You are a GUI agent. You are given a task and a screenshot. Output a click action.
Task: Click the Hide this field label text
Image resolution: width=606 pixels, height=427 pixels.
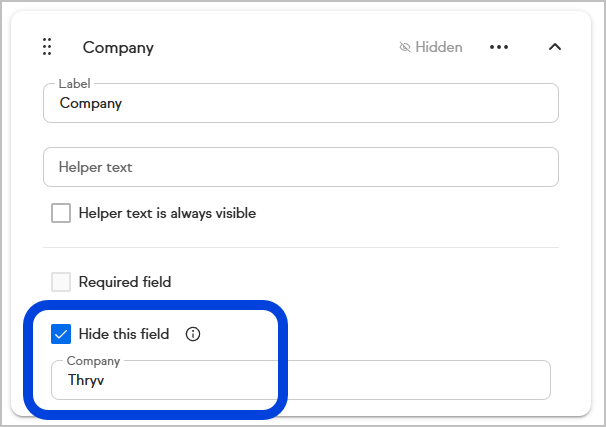124,334
